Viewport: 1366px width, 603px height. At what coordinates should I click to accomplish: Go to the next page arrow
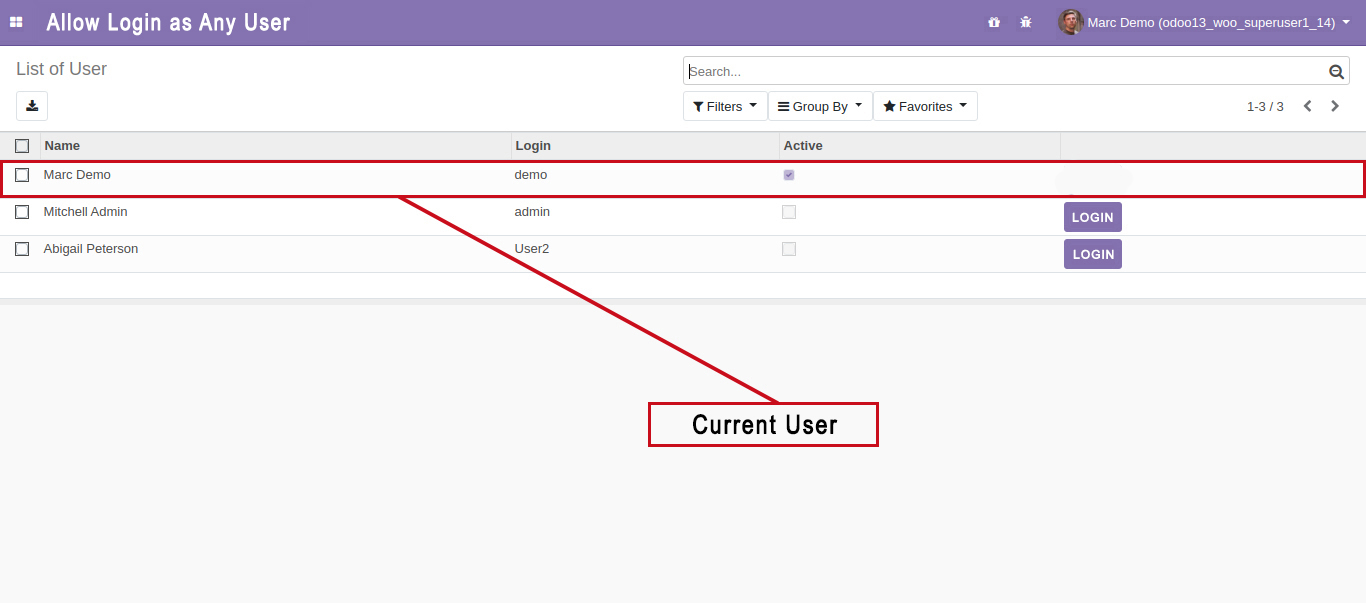tap(1335, 106)
